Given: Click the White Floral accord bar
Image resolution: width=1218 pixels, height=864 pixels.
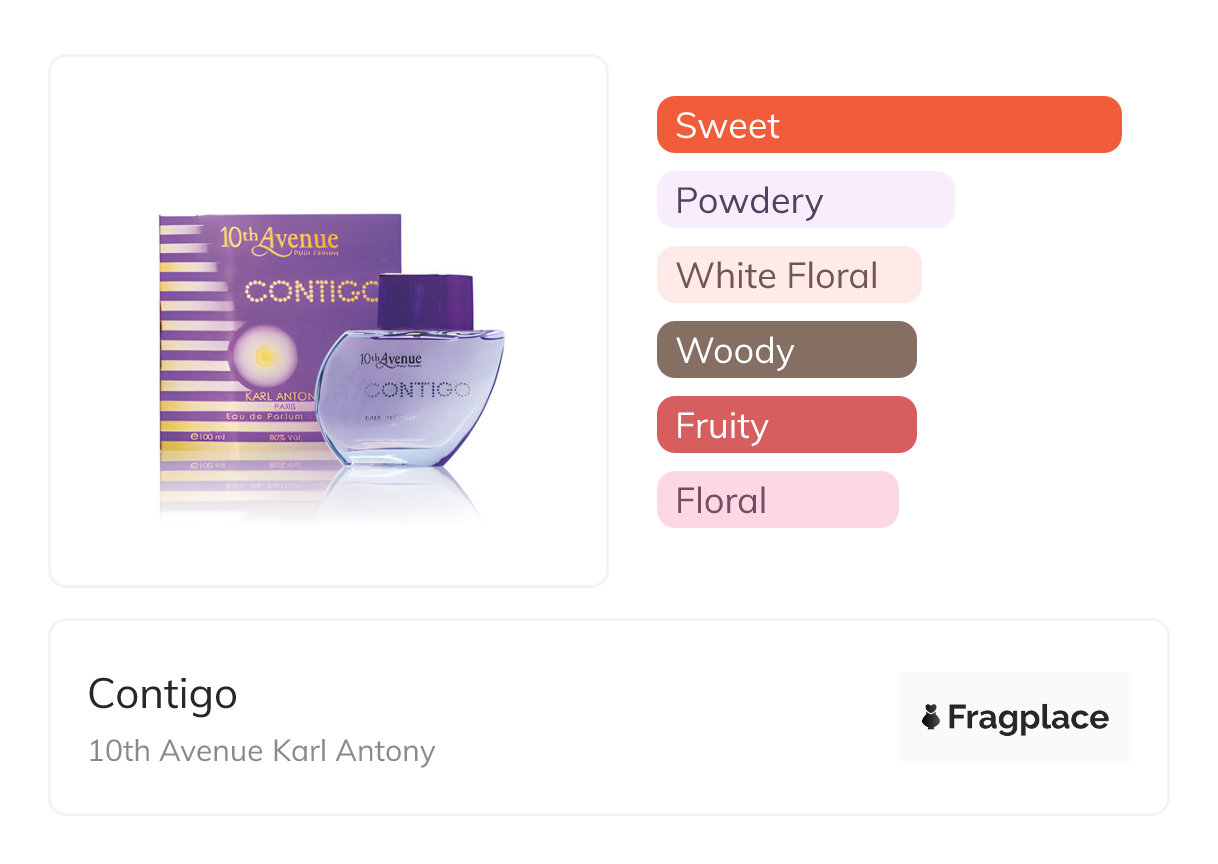Looking at the screenshot, I should 788,275.
